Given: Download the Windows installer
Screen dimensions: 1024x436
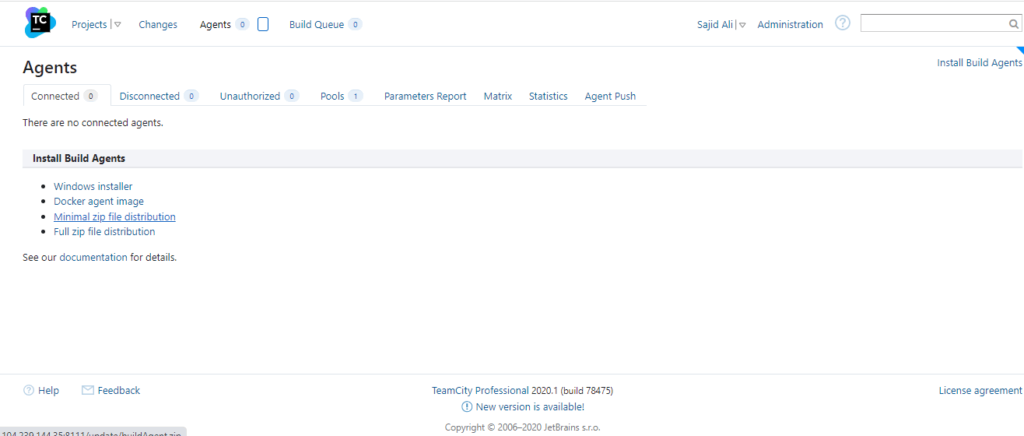Looking at the screenshot, I should pyautogui.click(x=93, y=187).
